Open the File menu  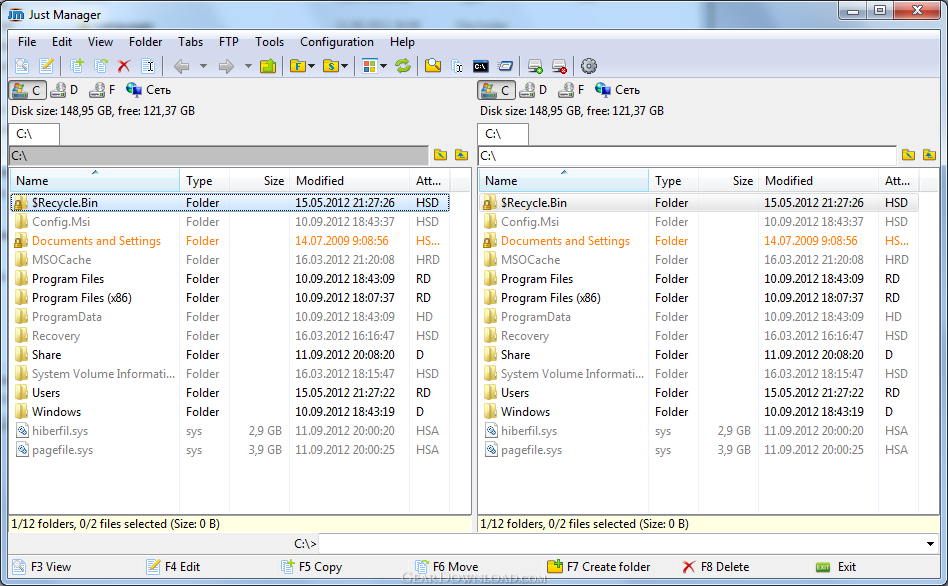point(27,42)
